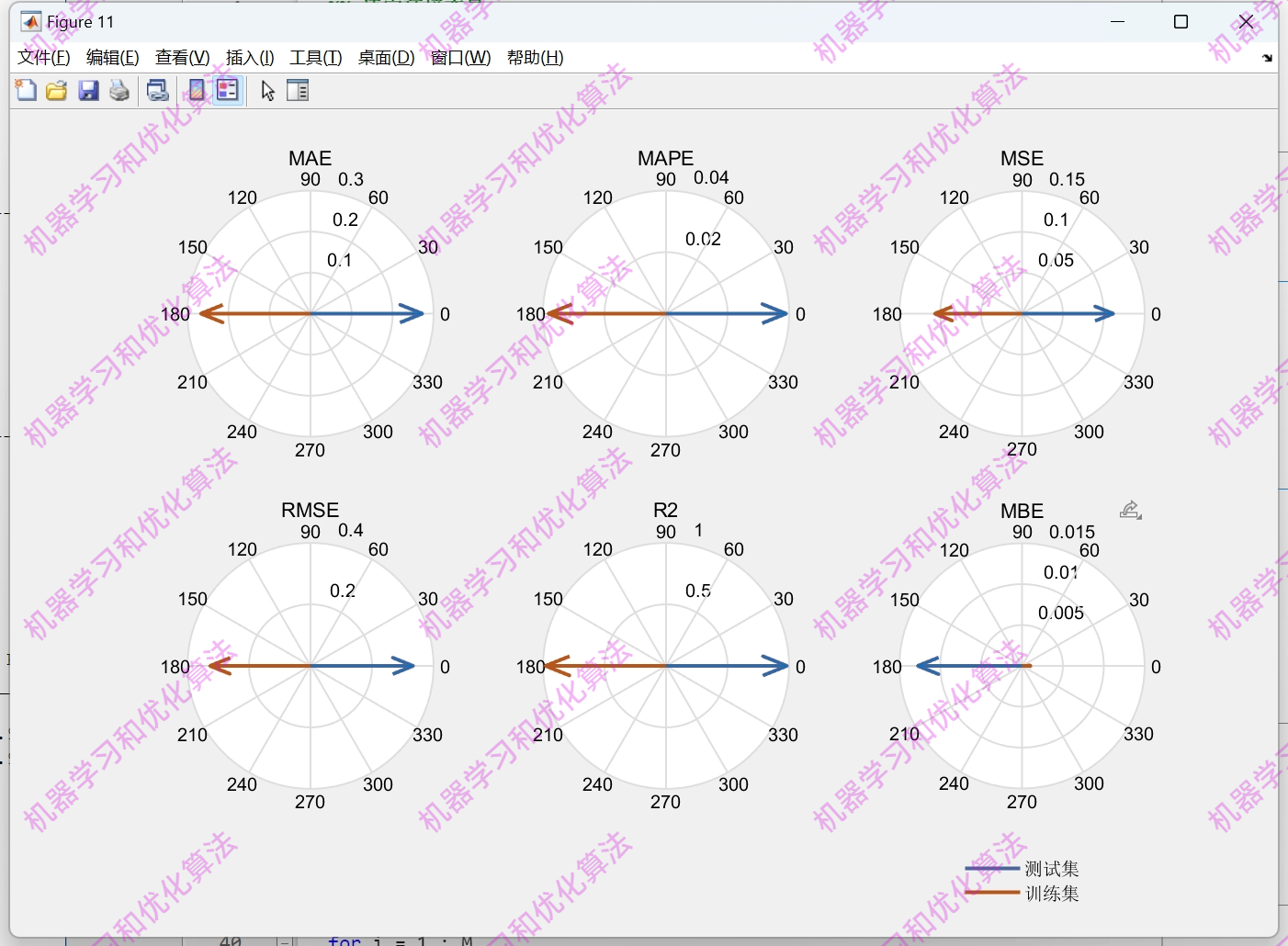Click the 训练集 legend entry

(1052, 894)
